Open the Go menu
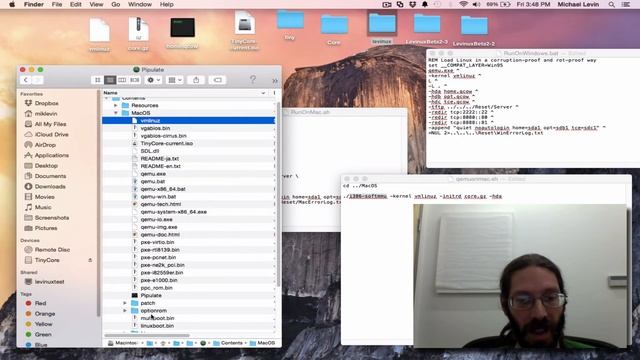The width and height of the screenshot is (640, 360). [116, 4]
